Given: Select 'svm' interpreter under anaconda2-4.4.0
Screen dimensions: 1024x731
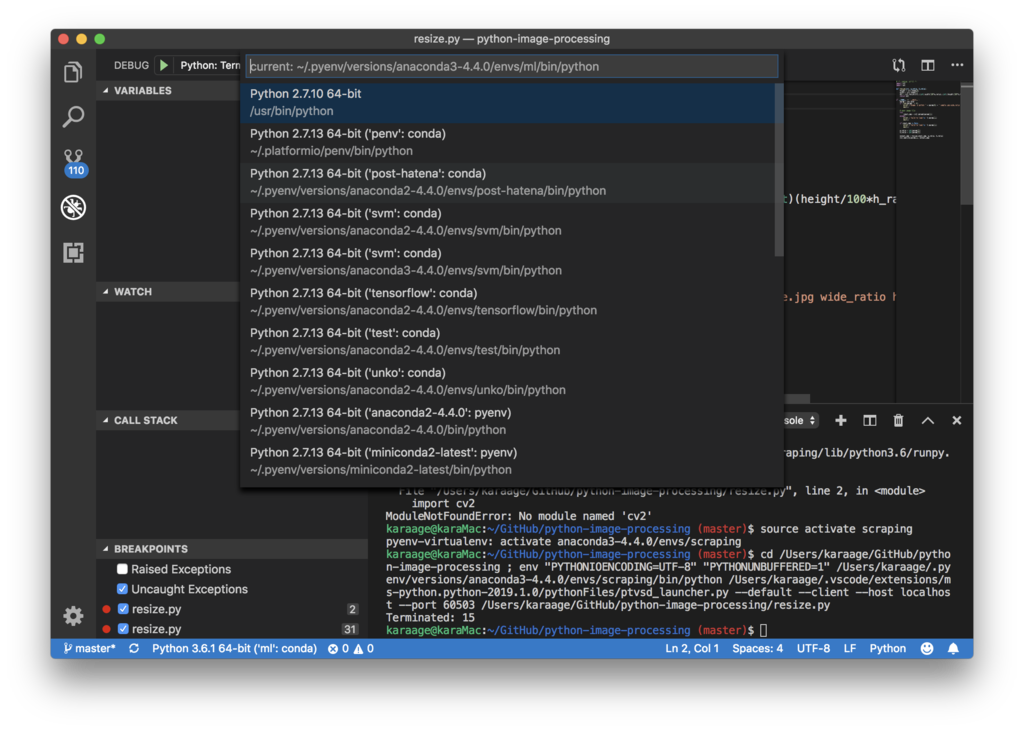Looking at the screenshot, I should pos(508,222).
